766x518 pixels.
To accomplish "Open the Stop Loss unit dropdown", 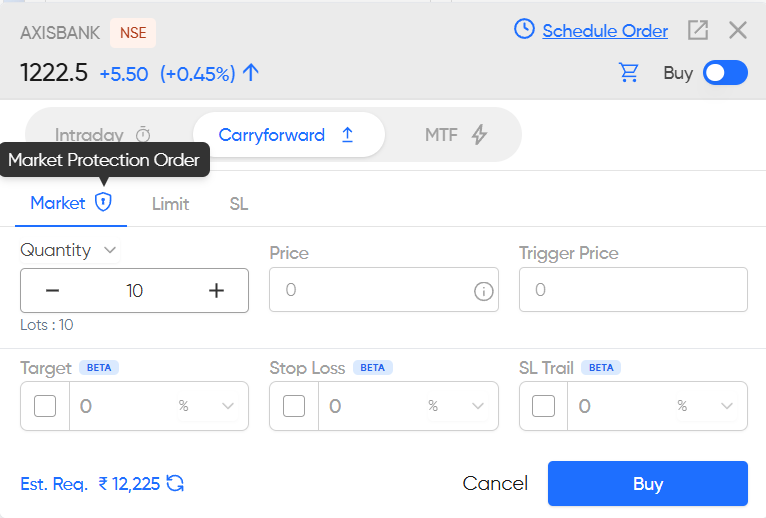I will tap(477, 406).
